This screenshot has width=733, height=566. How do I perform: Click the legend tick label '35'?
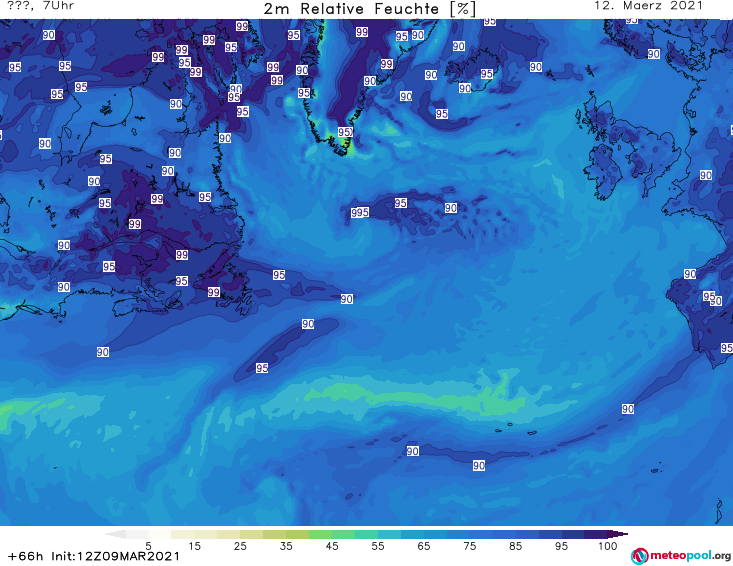pyautogui.click(x=286, y=546)
